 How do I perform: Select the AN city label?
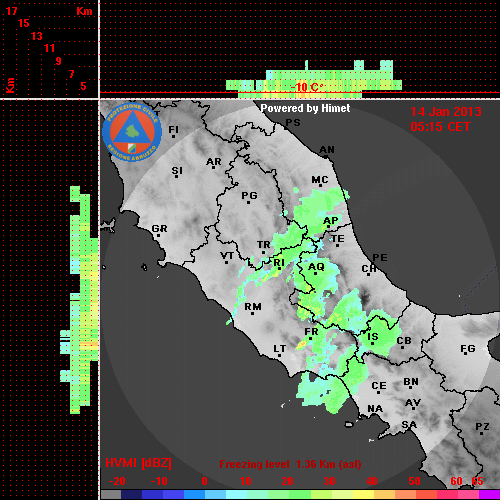pyautogui.click(x=327, y=150)
